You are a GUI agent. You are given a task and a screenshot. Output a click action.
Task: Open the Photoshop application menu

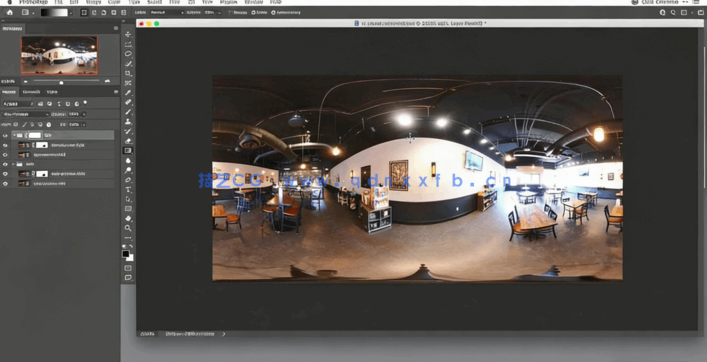(x=33, y=2)
